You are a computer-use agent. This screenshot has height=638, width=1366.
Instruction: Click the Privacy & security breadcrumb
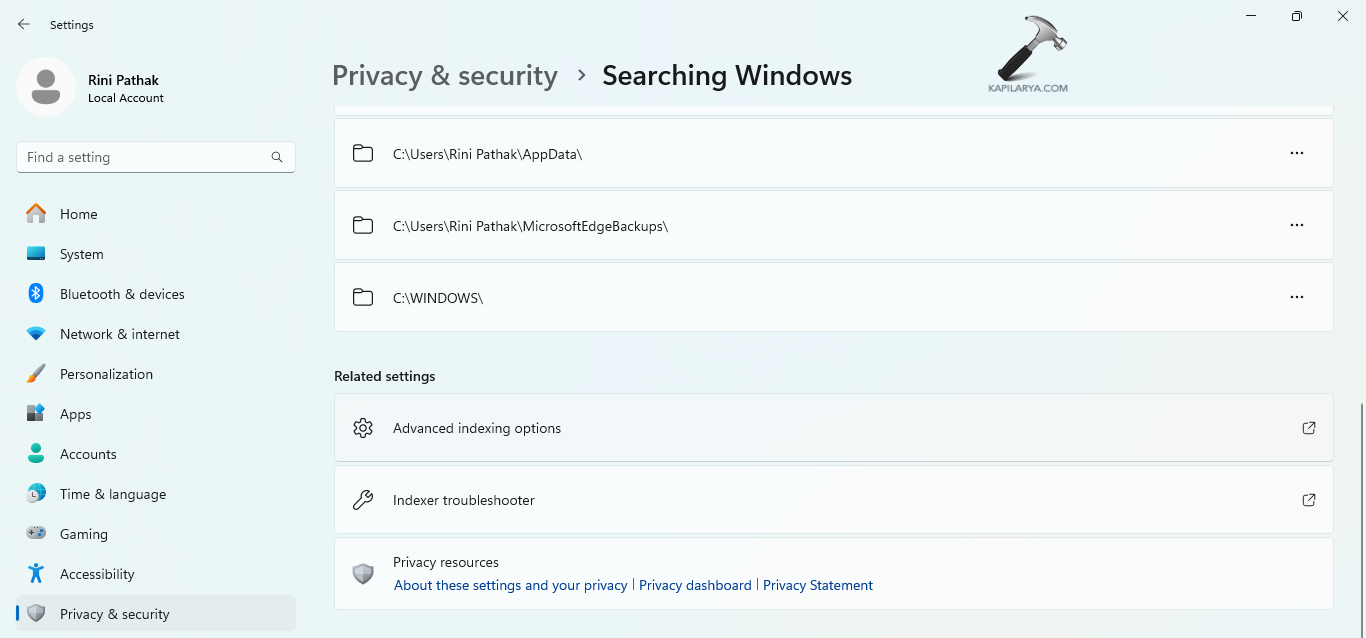pyautogui.click(x=444, y=76)
